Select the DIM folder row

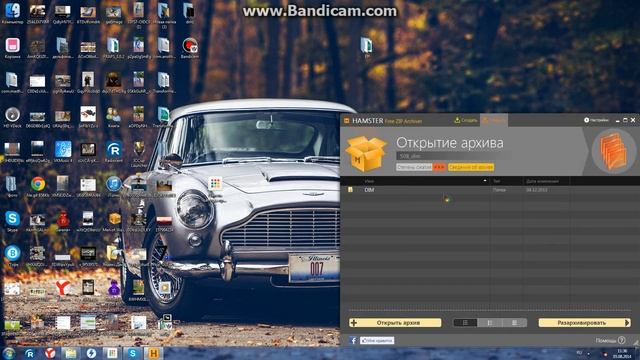click(490, 190)
